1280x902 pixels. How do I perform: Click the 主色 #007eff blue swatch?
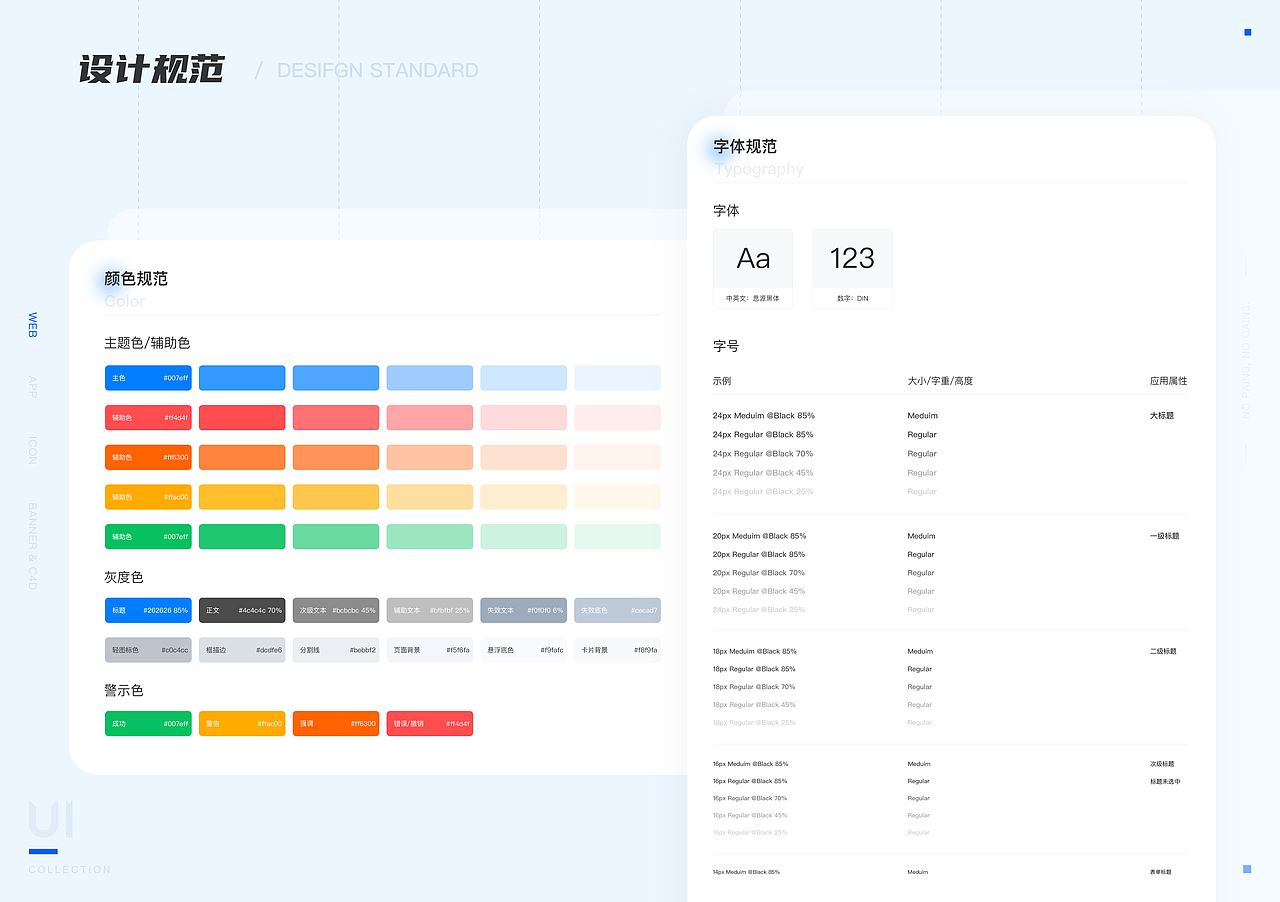pyautogui.click(x=148, y=378)
